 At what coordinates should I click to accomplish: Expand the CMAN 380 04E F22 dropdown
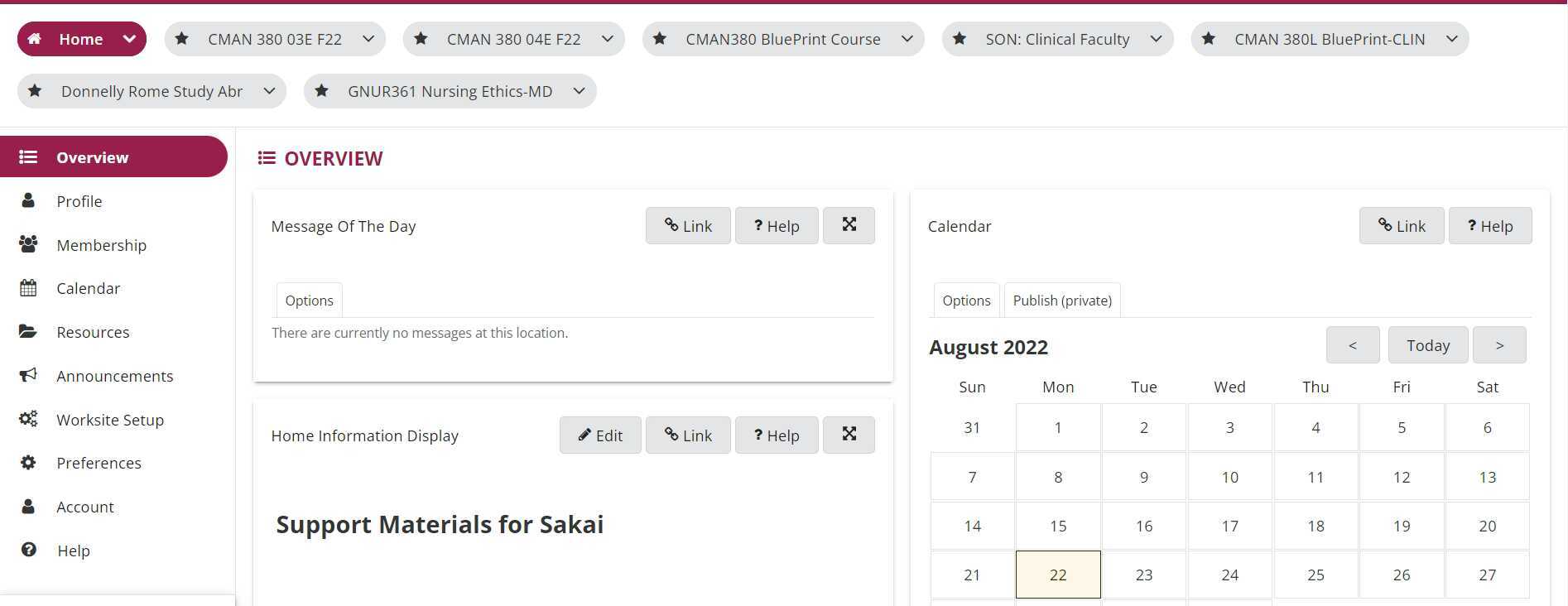608,39
